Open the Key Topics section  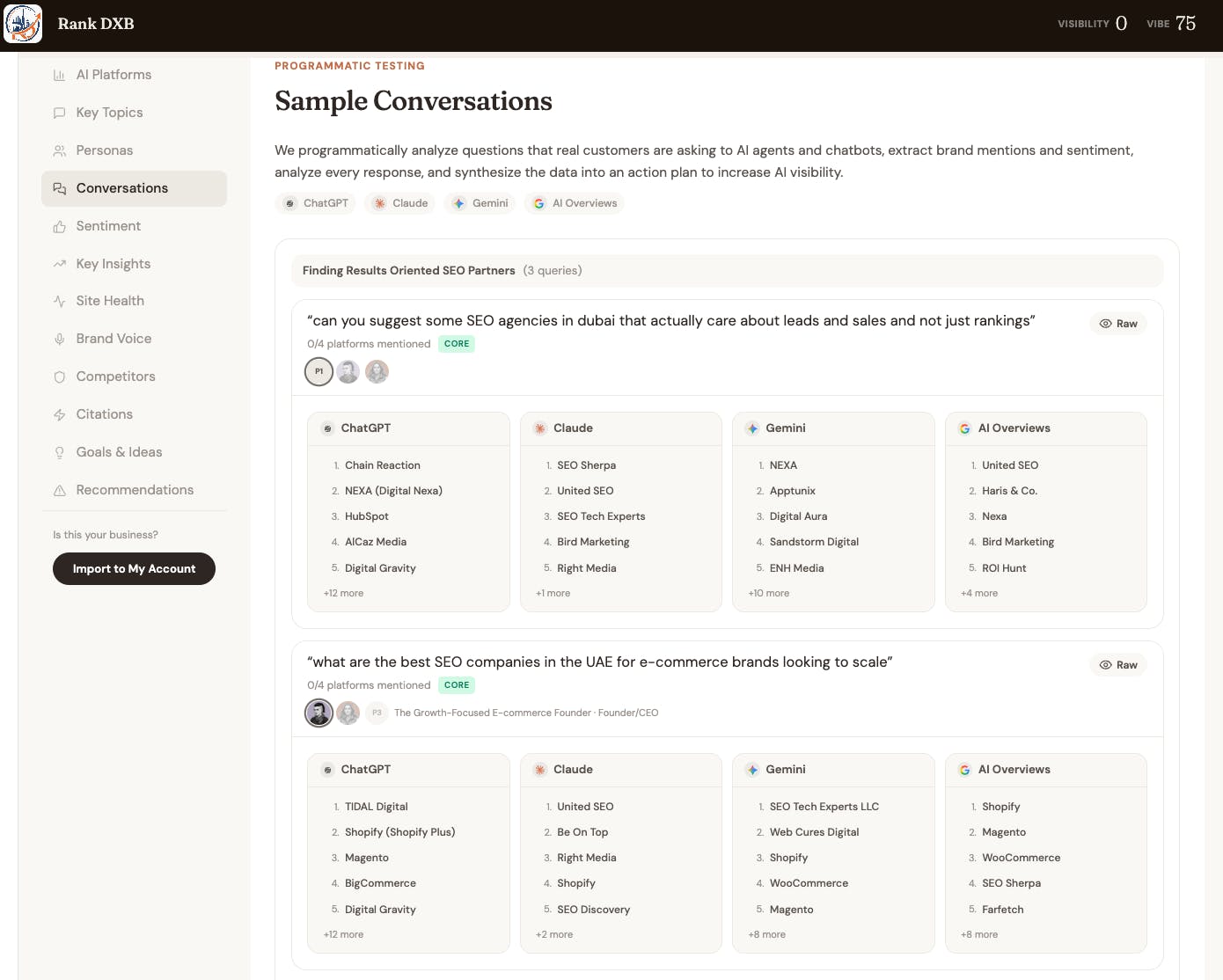coord(134,113)
